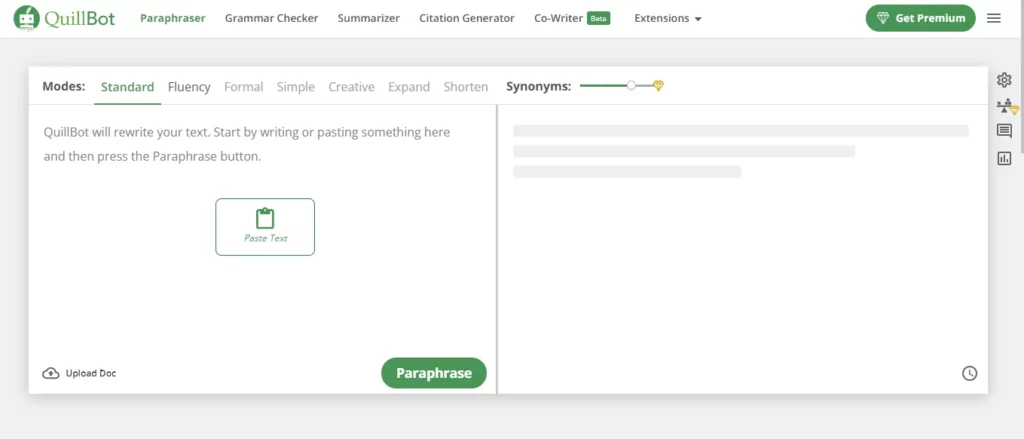Click the Get Premium button

921,18
